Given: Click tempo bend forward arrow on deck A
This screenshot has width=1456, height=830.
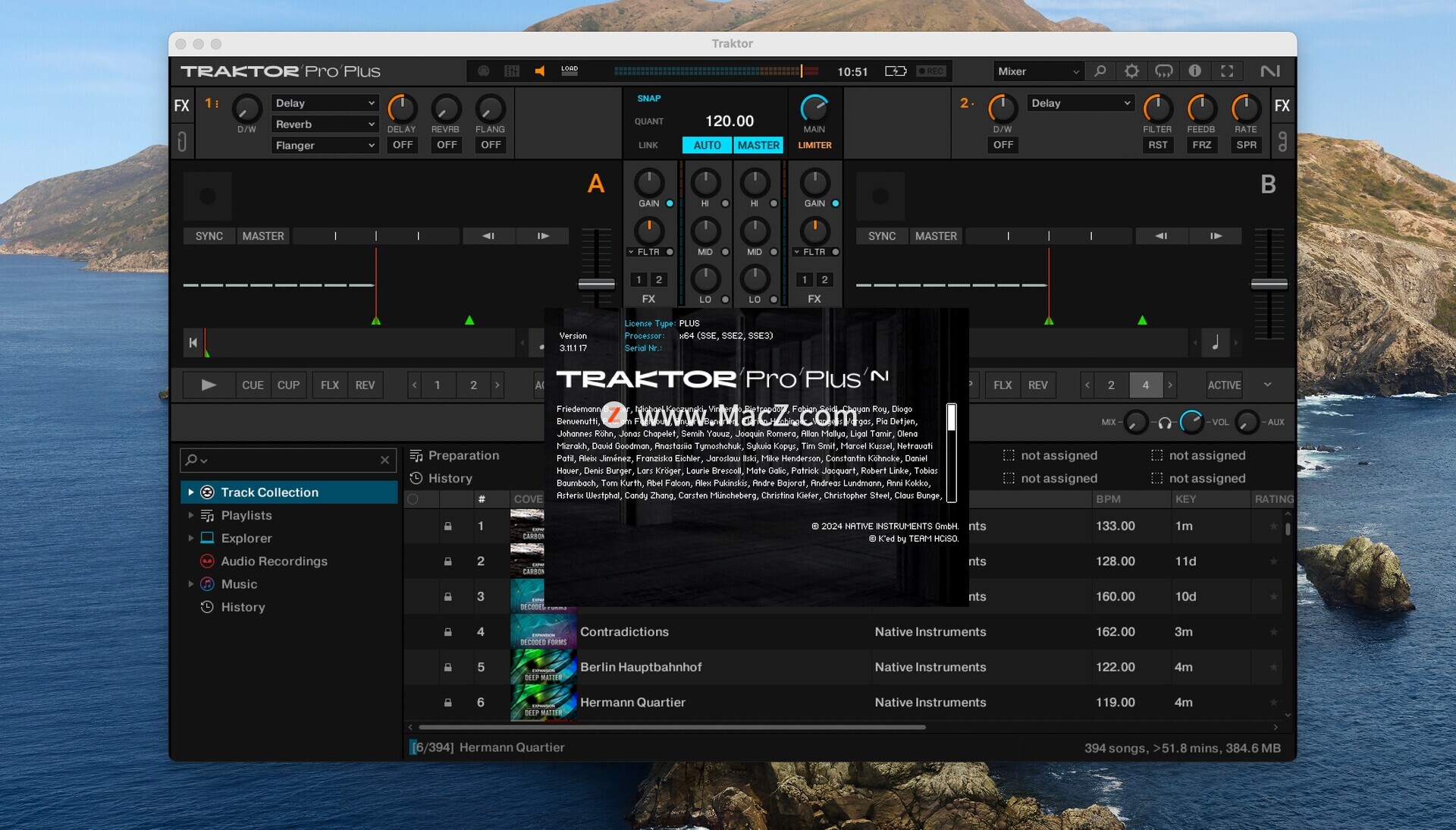Looking at the screenshot, I should 543,236.
